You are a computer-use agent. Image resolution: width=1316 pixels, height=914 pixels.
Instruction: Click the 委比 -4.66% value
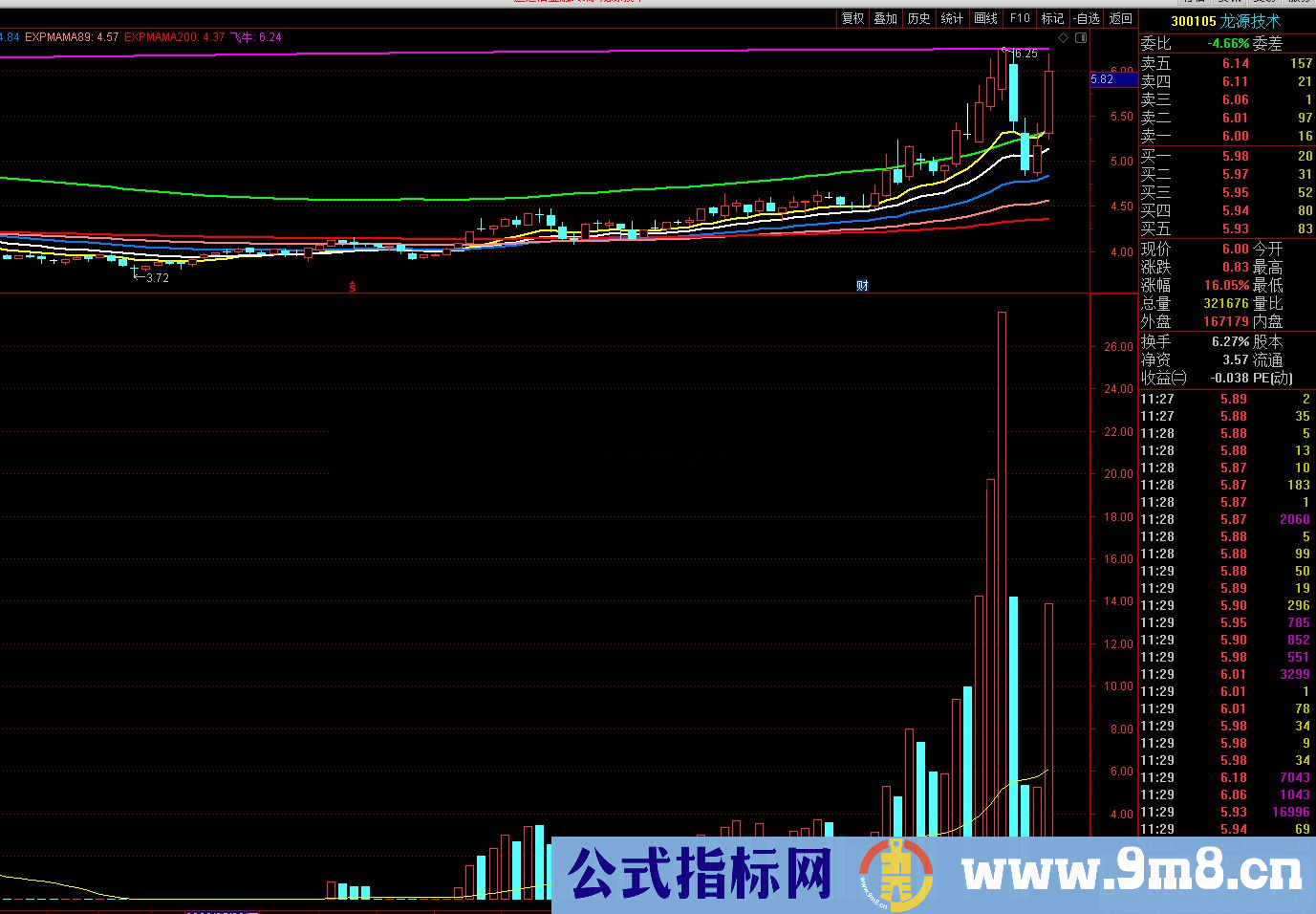1228,43
